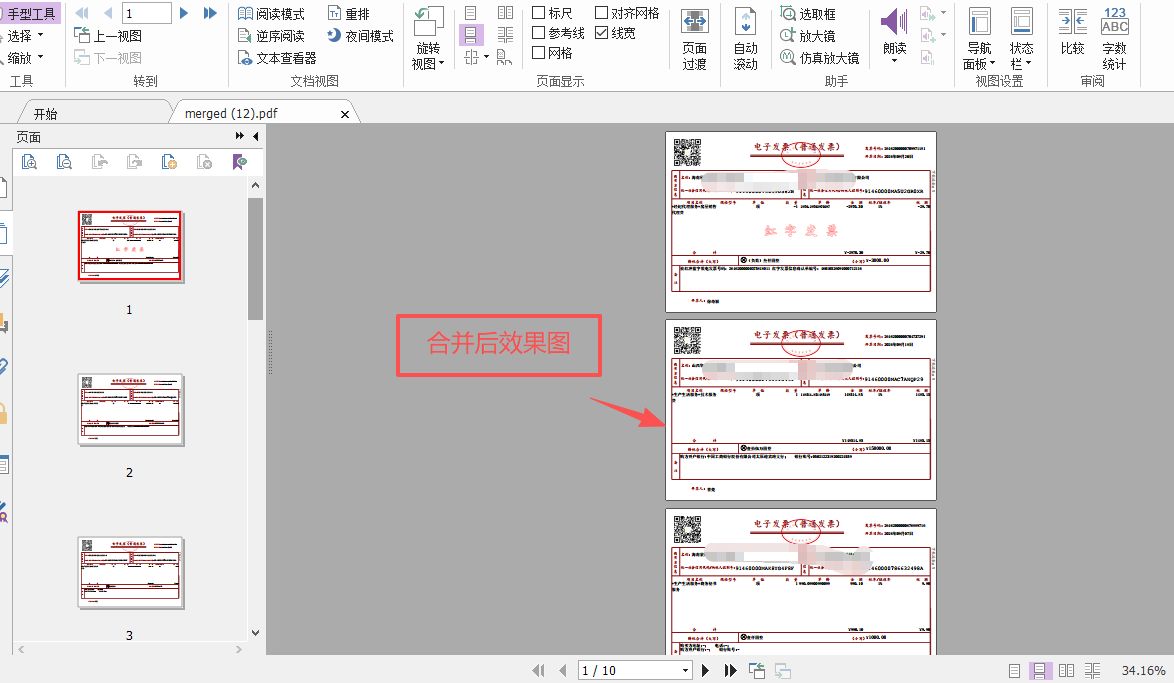The width and height of the screenshot is (1174, 683).
Task: Select continuous page layout icon
Action: pyautogui.click(x=470, y=35)
